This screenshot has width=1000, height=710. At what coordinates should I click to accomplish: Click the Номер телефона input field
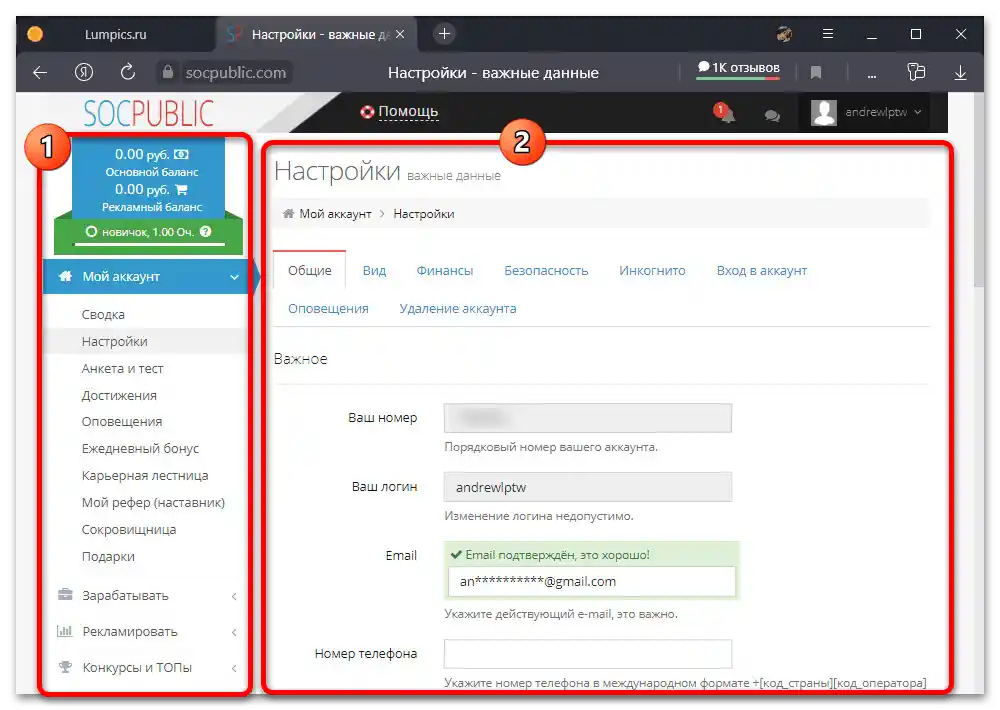pos(588,654)
